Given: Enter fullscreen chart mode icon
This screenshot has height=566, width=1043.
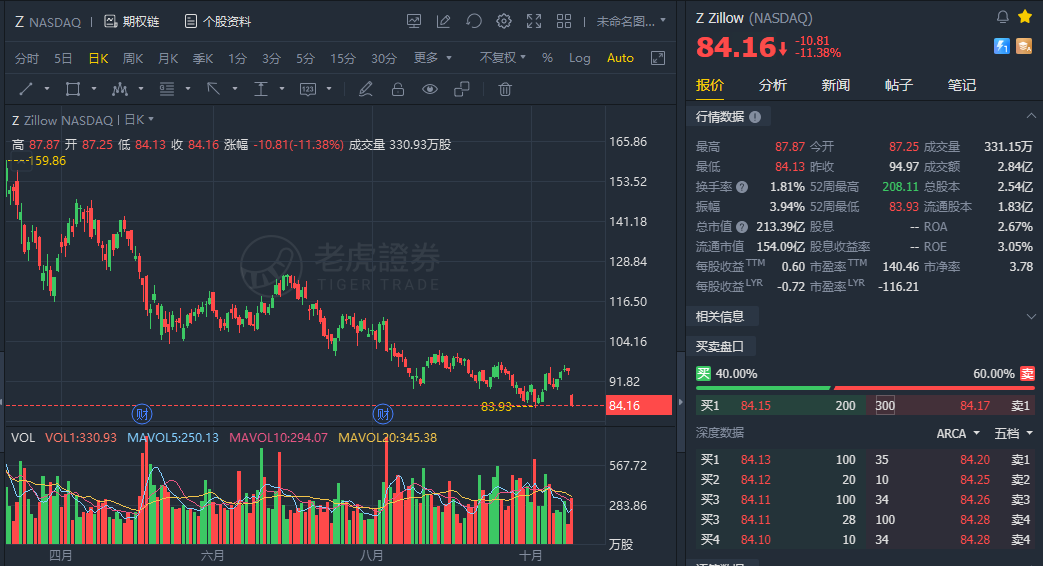Looking at the screenshot, I should point(533,21).
